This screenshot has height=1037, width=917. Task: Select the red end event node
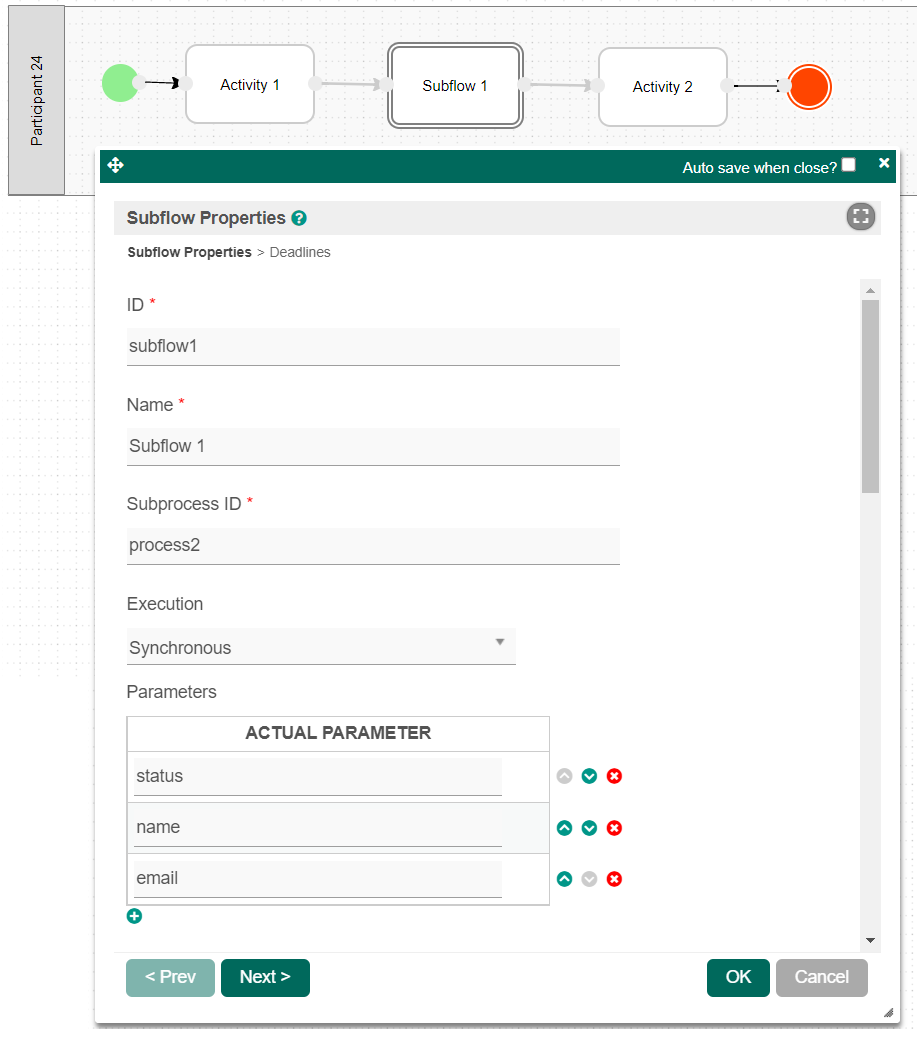click(809, 87)
